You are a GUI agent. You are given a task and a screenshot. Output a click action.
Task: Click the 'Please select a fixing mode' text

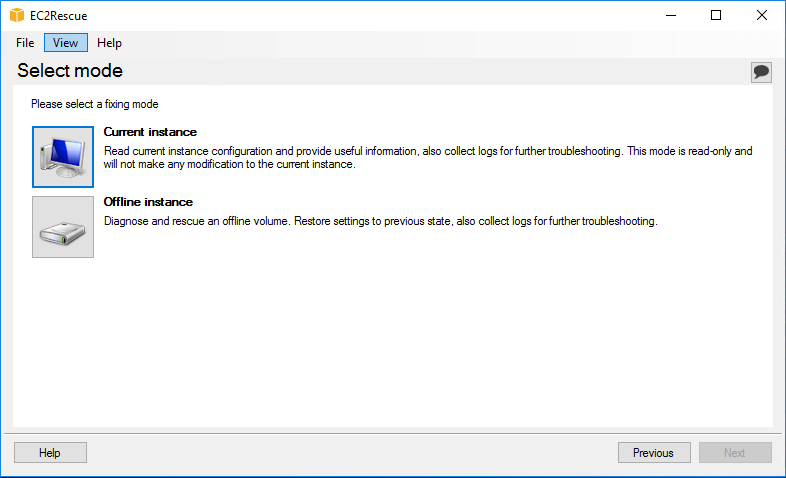pos(95,104)
